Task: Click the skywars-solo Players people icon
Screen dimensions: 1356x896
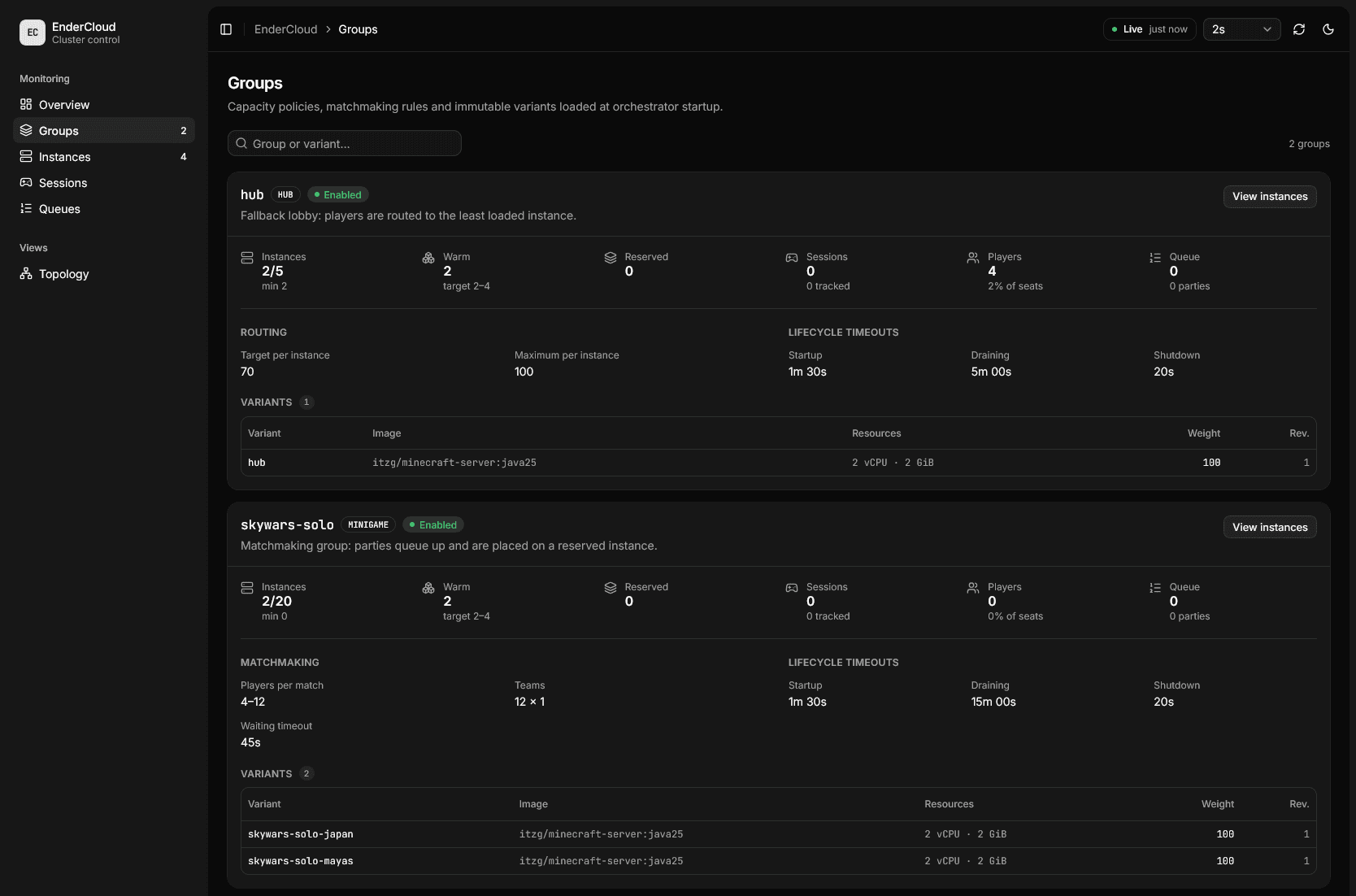Action: point(973,588)
